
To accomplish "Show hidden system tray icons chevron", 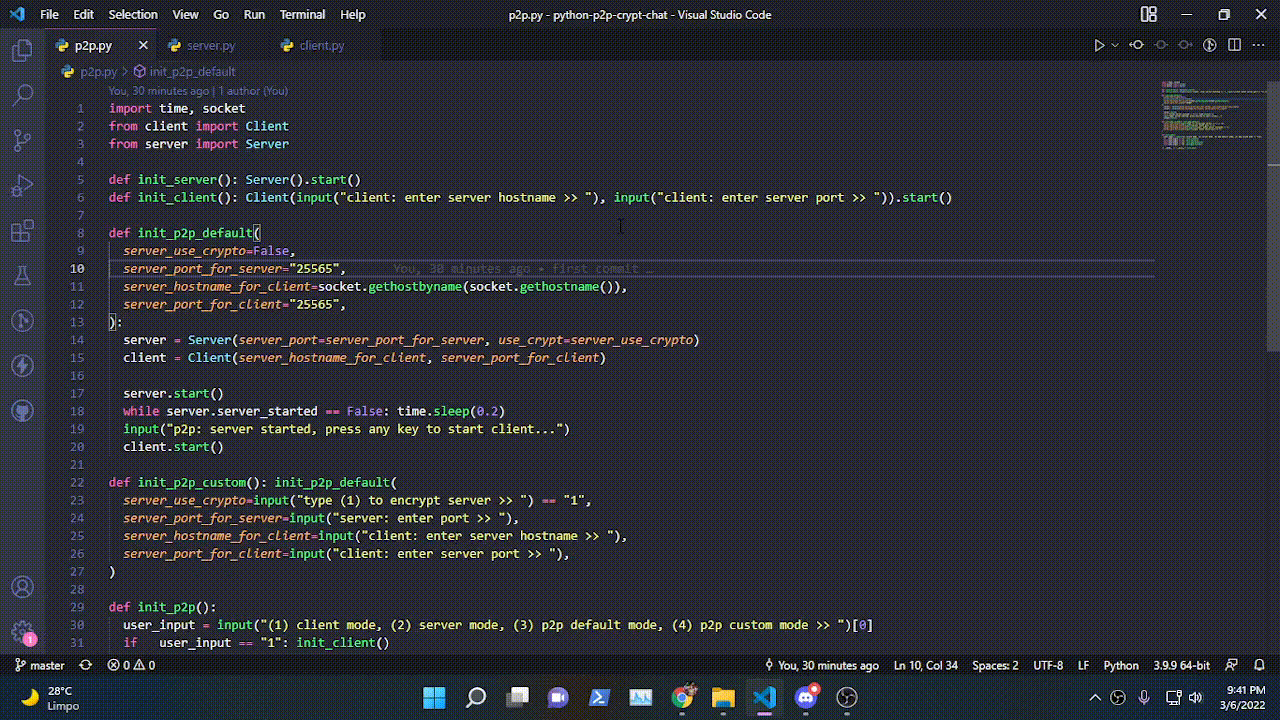I will 1095,697.
